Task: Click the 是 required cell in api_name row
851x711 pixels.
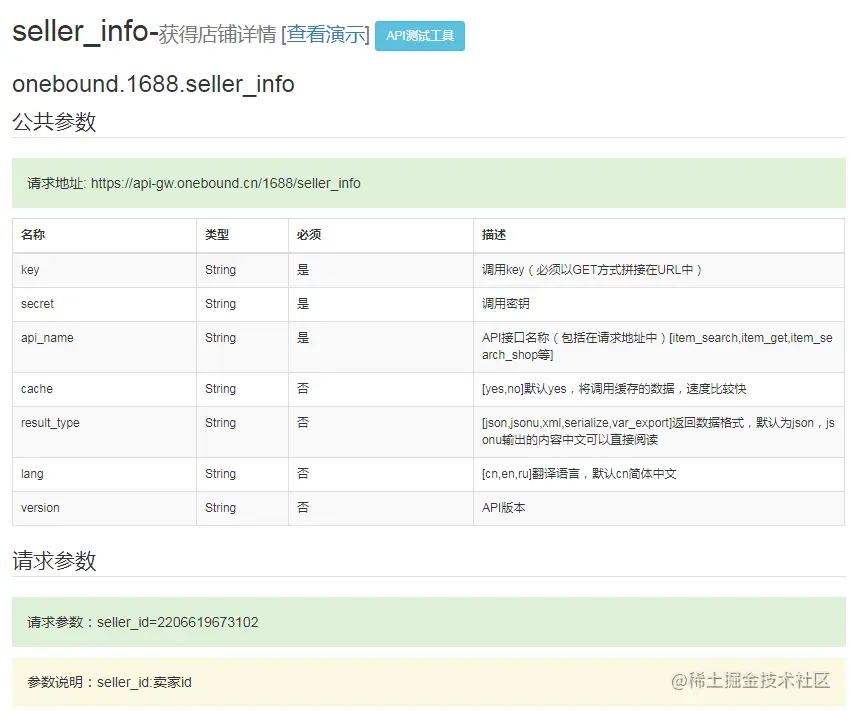Action: tap(380, 346)
